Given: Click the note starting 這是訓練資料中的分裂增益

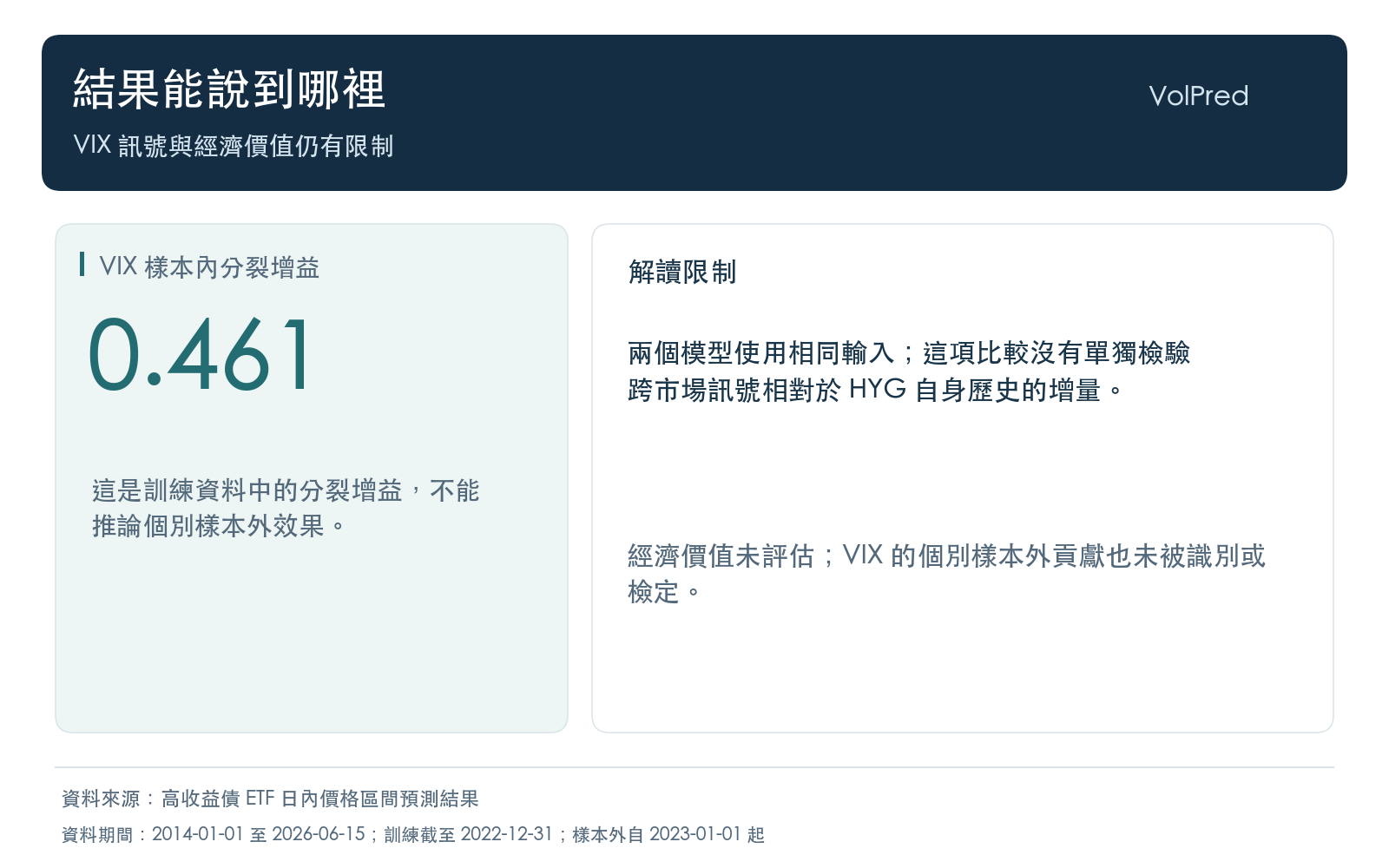Looking at the screenshot, I should click(286, 508).
